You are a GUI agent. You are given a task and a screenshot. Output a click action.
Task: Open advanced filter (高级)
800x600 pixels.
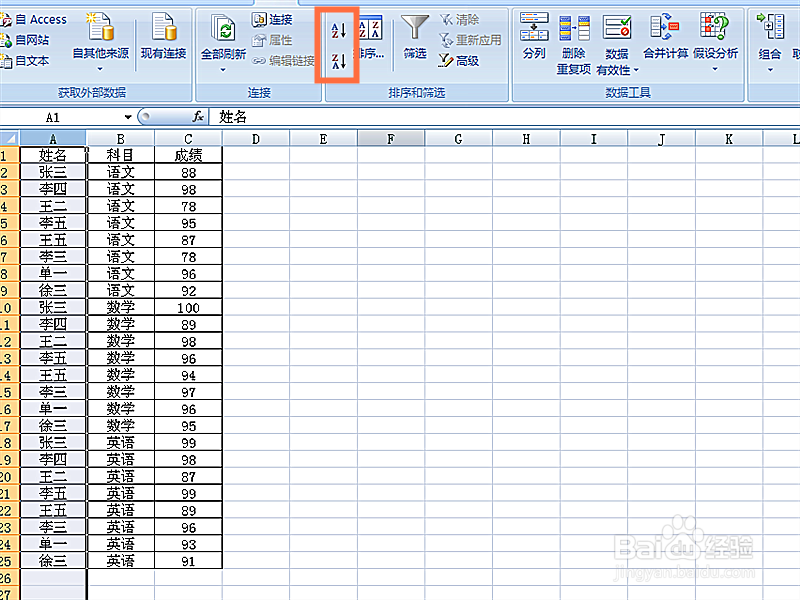click(459, 61)
